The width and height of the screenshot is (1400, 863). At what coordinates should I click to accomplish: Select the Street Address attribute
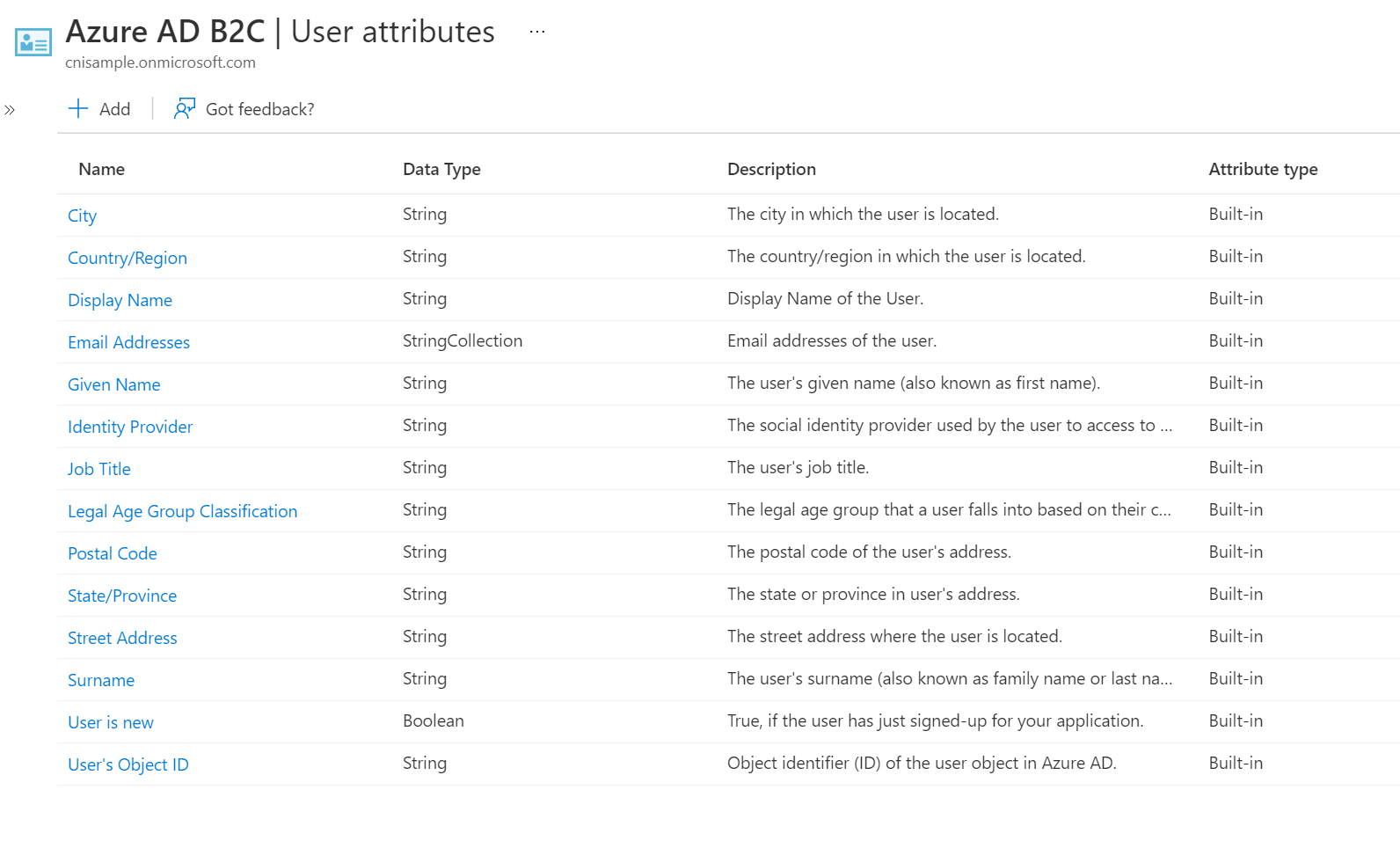pyautogui.click(x=121, y=638)
